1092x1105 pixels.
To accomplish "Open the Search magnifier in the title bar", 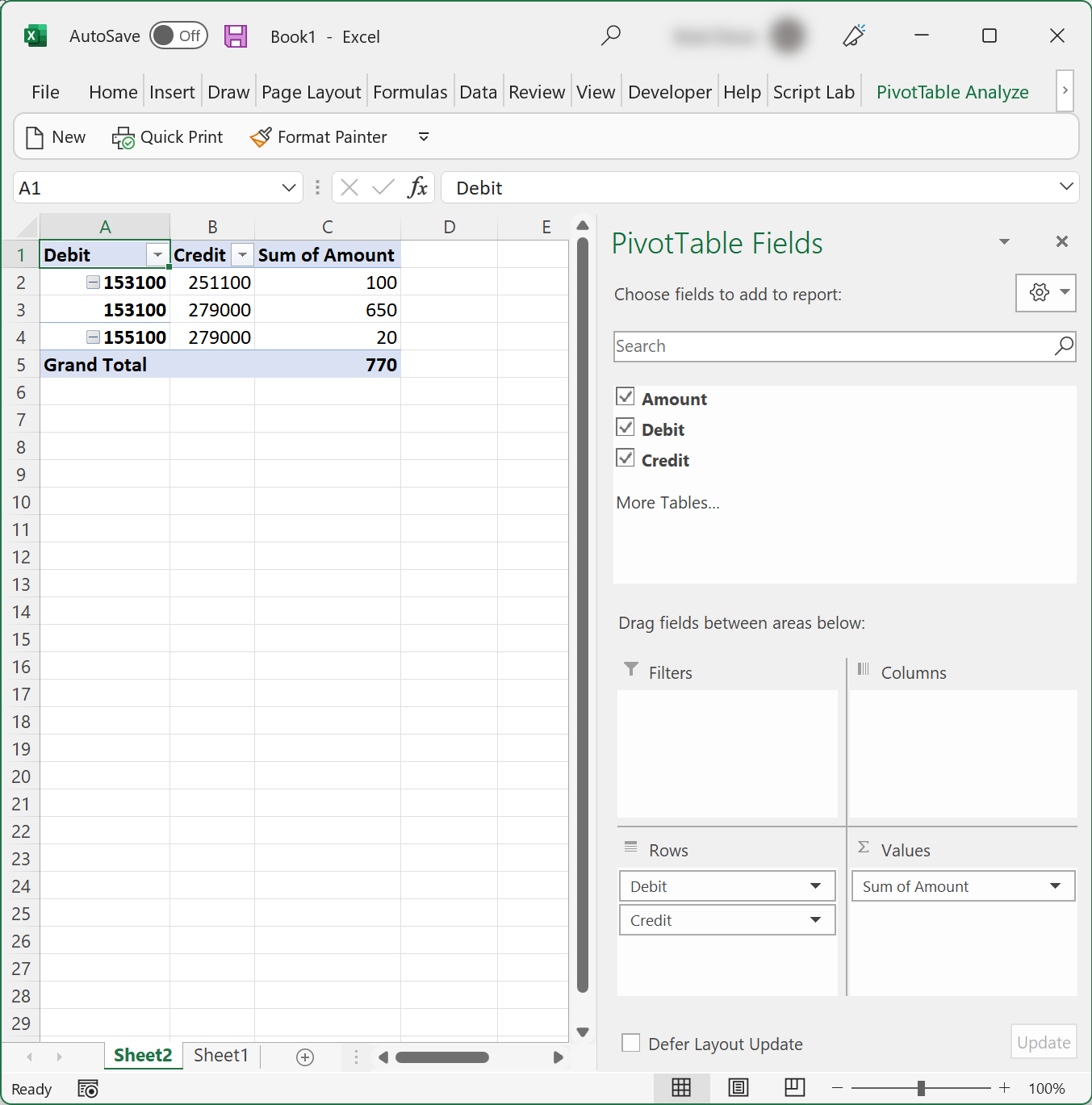I will pos(611,36).
